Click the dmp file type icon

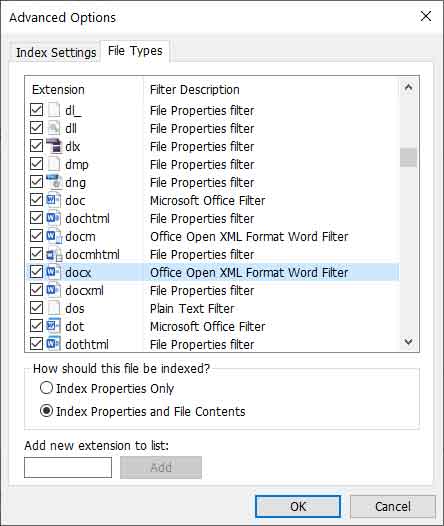pyautogui.click(x=54, y=164)
